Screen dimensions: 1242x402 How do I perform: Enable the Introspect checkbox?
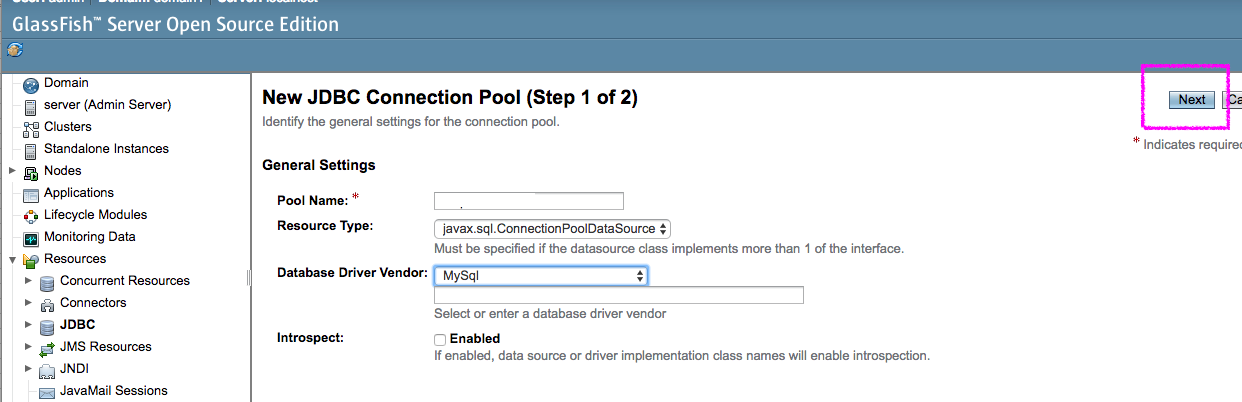(x=440, y=340)
